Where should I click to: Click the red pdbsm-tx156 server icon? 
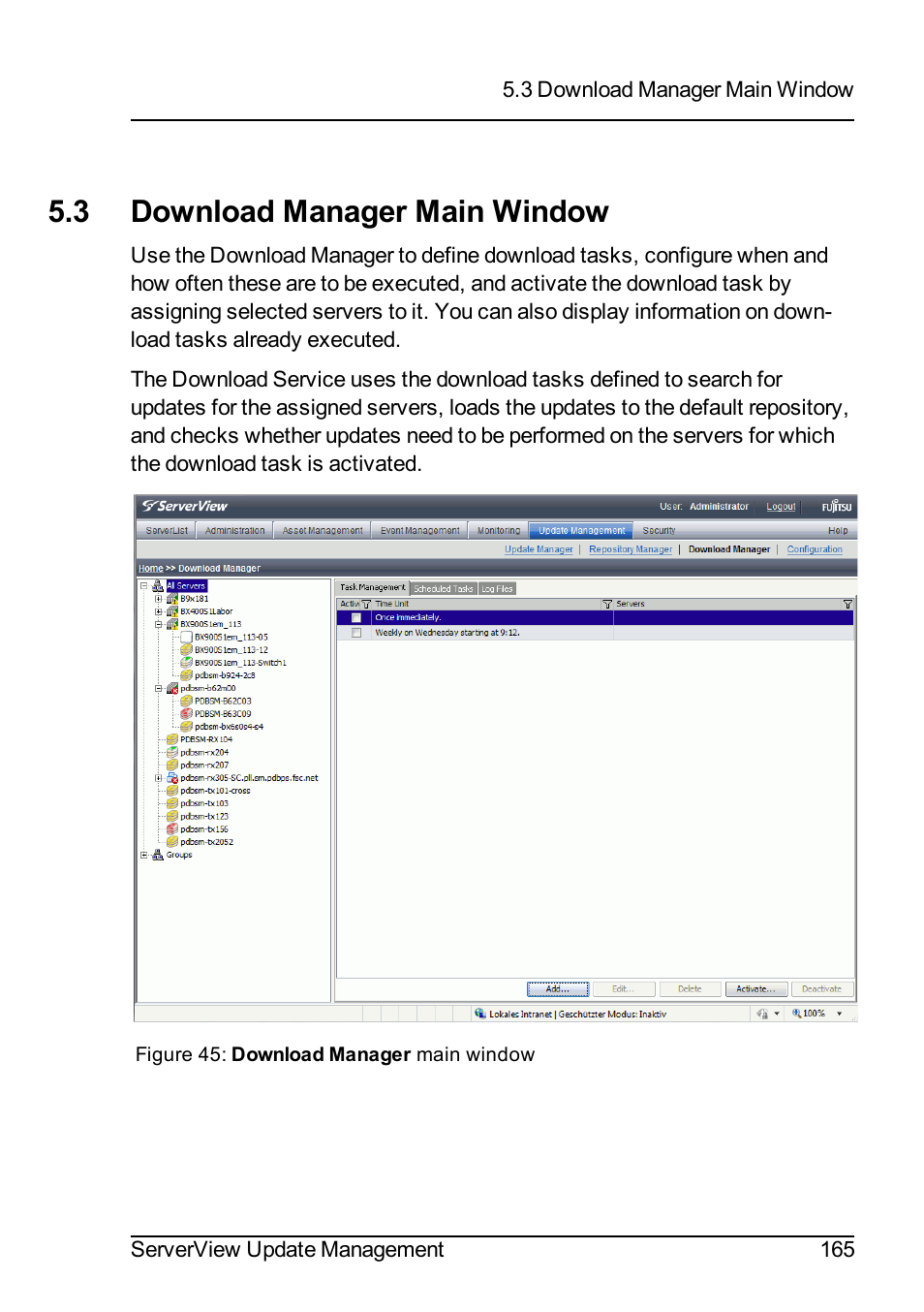point(172,829)
